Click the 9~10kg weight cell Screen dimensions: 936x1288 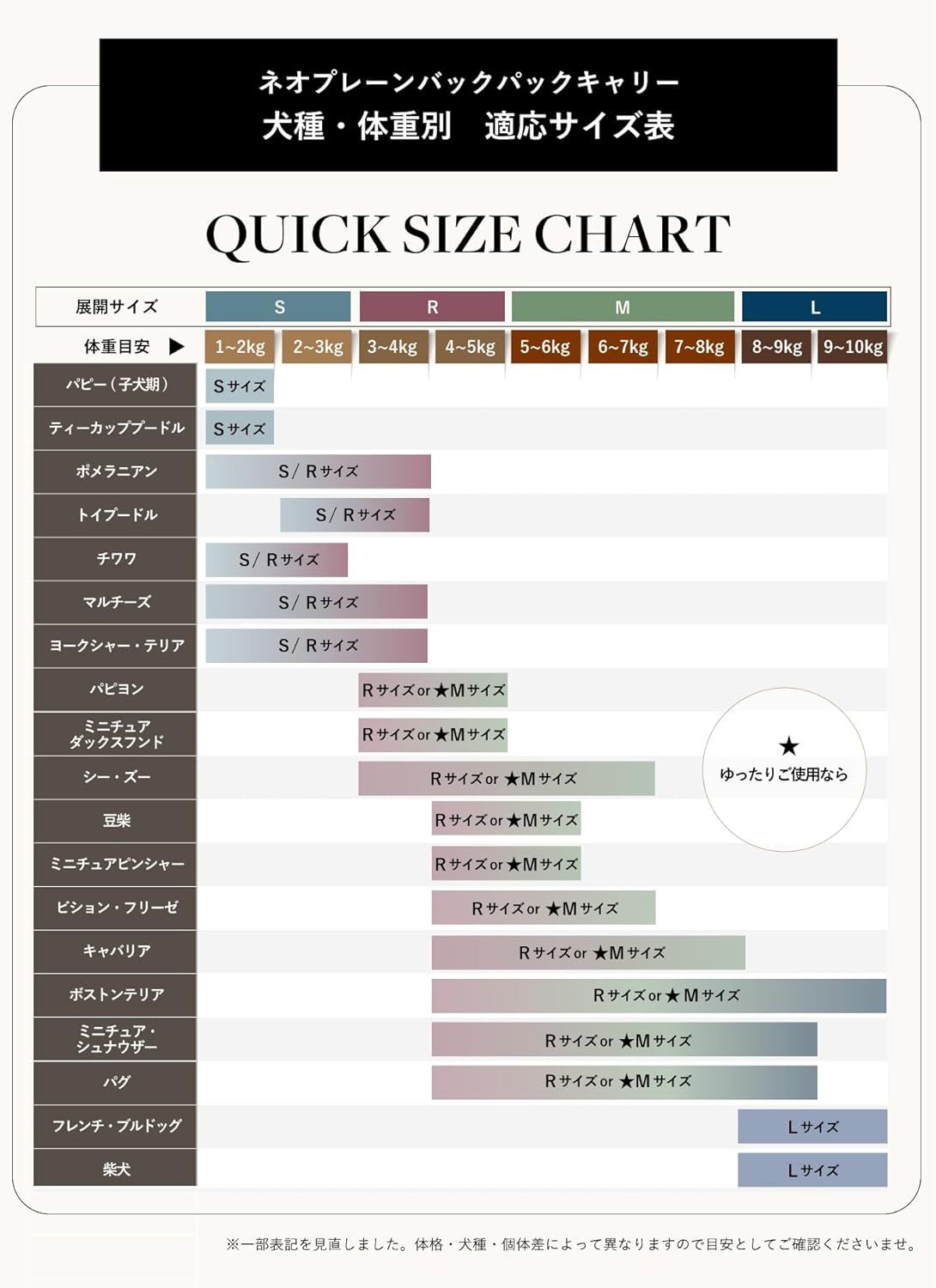tap(853, 347)
